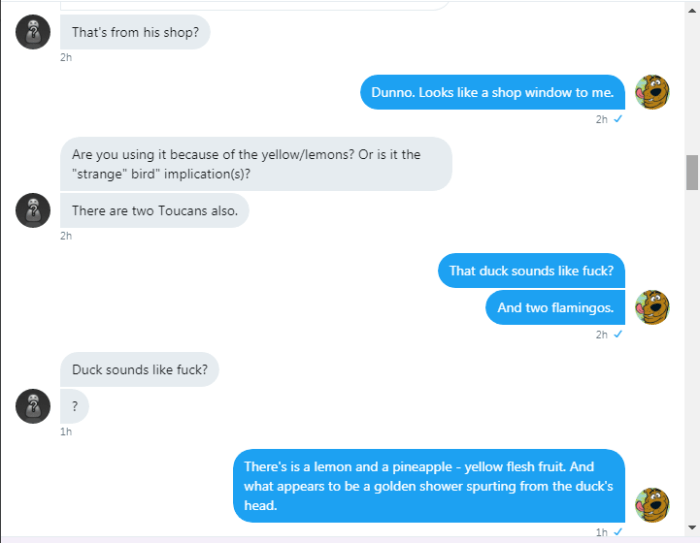Click the cartoon dog avatar beside "And two flamingos."
Screen dimensions: 700x543
click(652, 307)
